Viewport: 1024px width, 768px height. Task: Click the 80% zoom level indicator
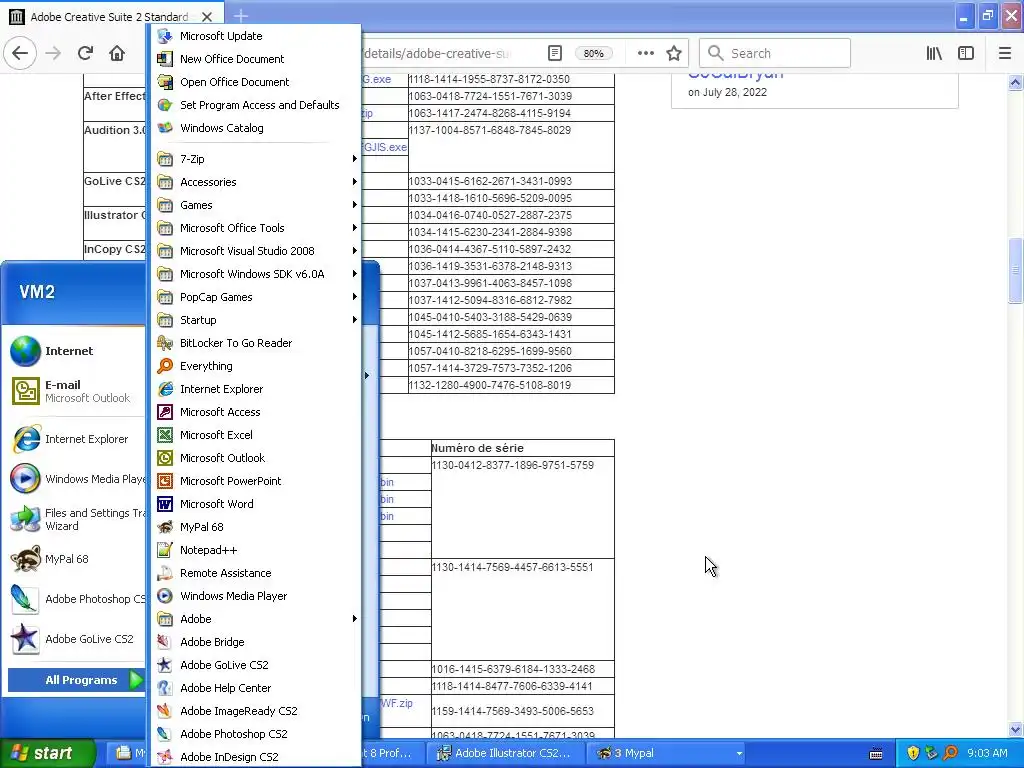[593, 54]
